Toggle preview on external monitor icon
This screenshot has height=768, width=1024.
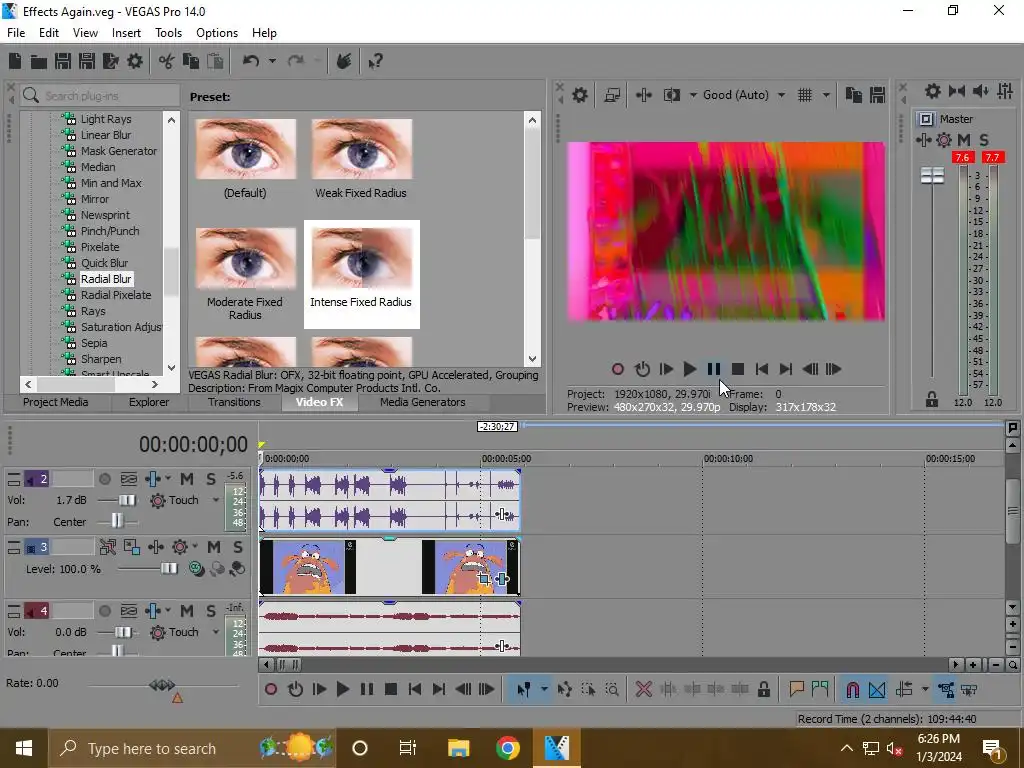tap(612, 95)
